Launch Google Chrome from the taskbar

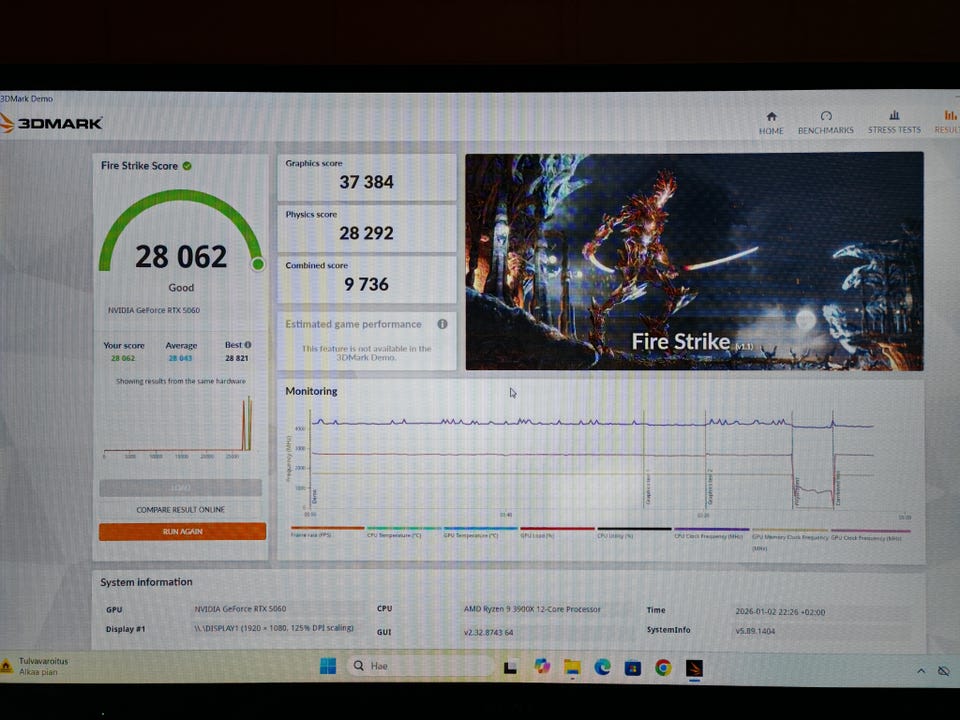click(x=663, y=668)
